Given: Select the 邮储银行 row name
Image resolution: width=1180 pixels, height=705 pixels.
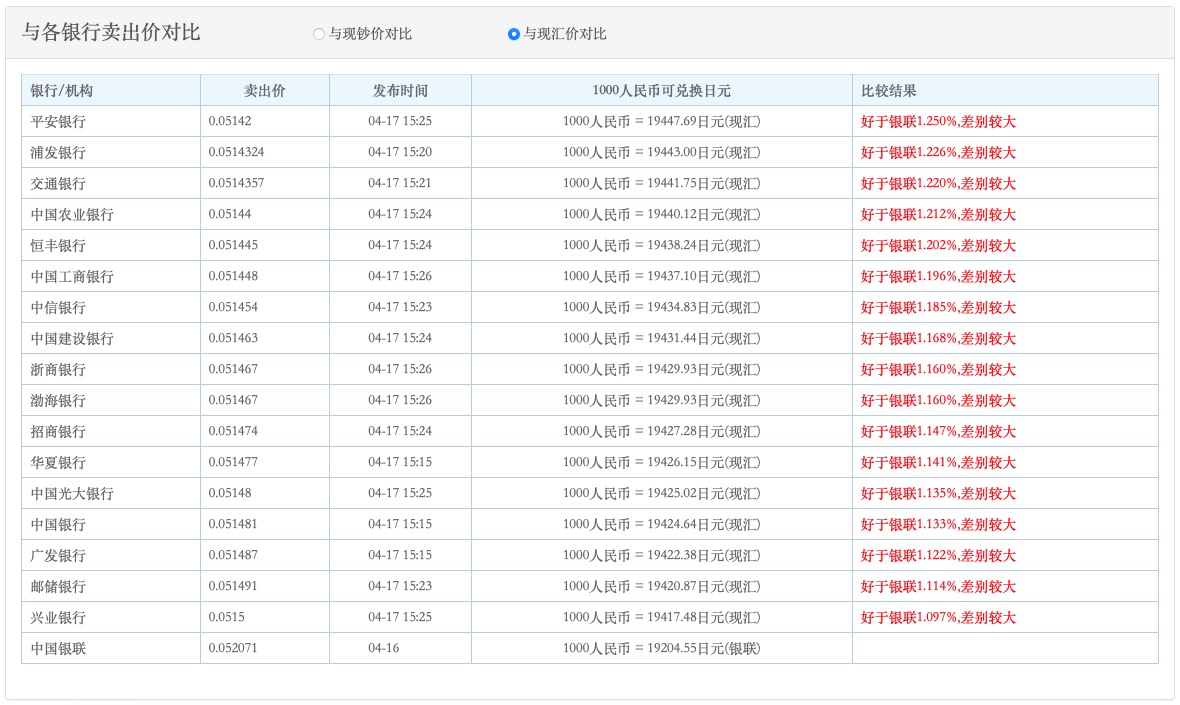Looking at the screenshot, I should 58,586.
